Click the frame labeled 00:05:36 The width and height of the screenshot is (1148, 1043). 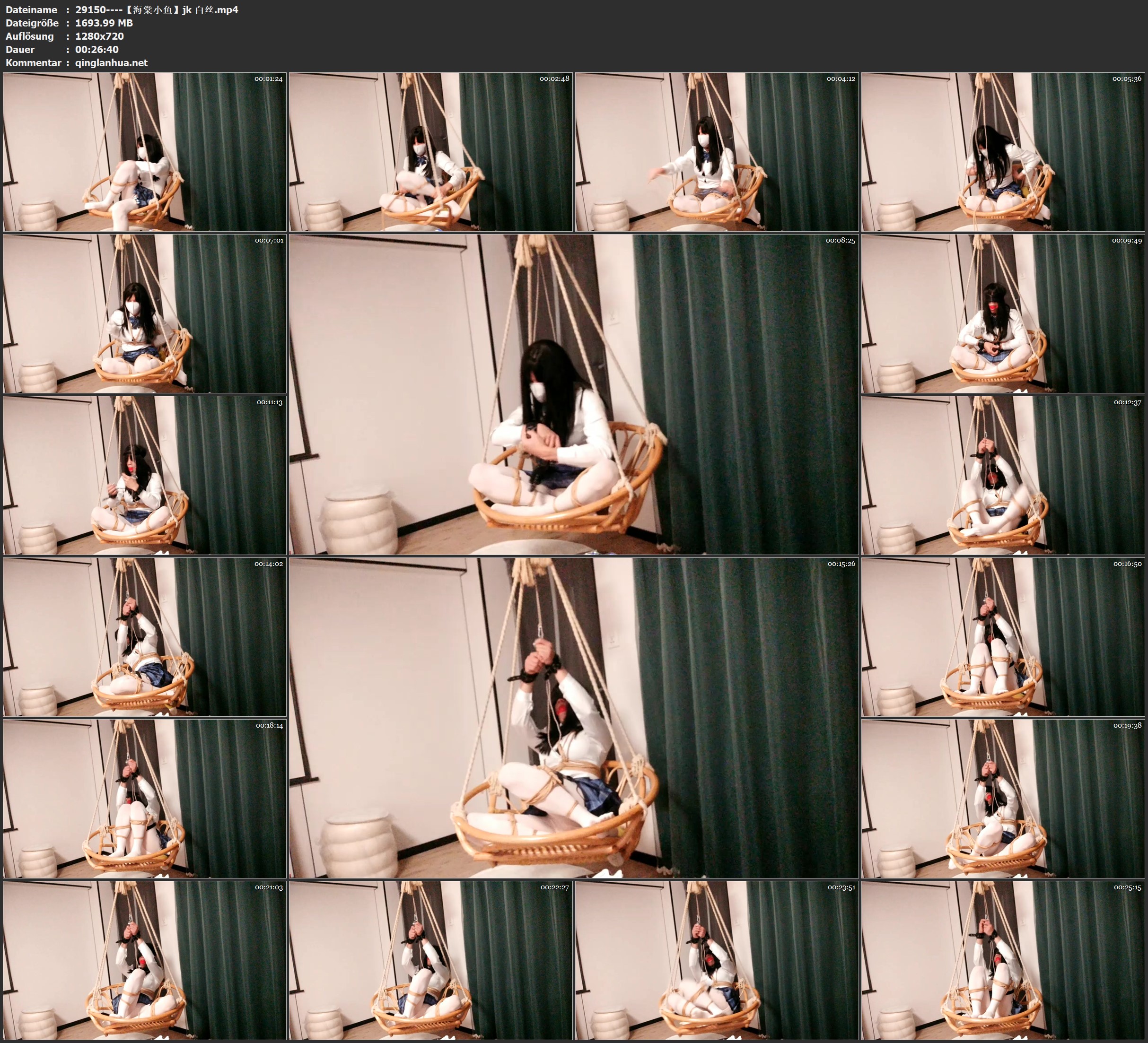click(x=1003, y=151)
